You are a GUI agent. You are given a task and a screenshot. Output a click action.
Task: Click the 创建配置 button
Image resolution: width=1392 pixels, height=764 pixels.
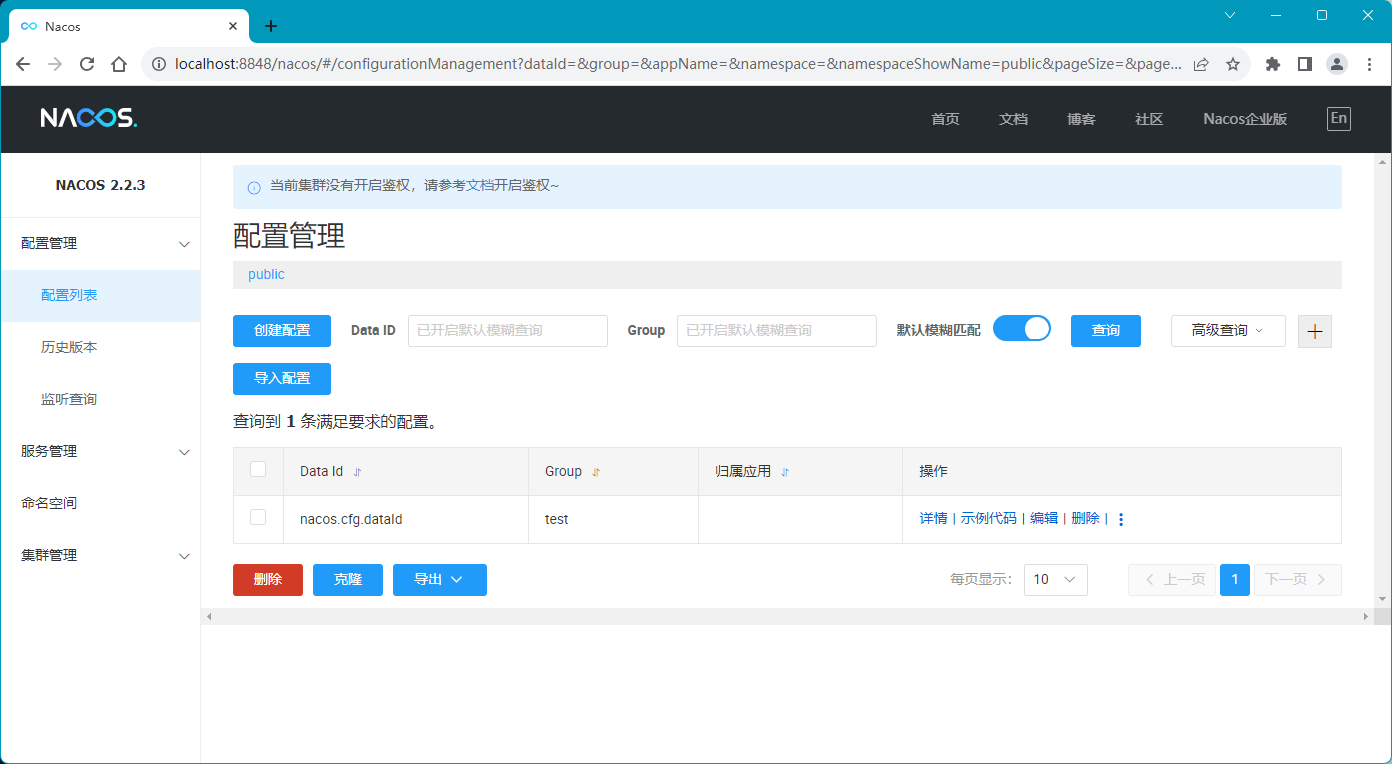pos(282,331)
